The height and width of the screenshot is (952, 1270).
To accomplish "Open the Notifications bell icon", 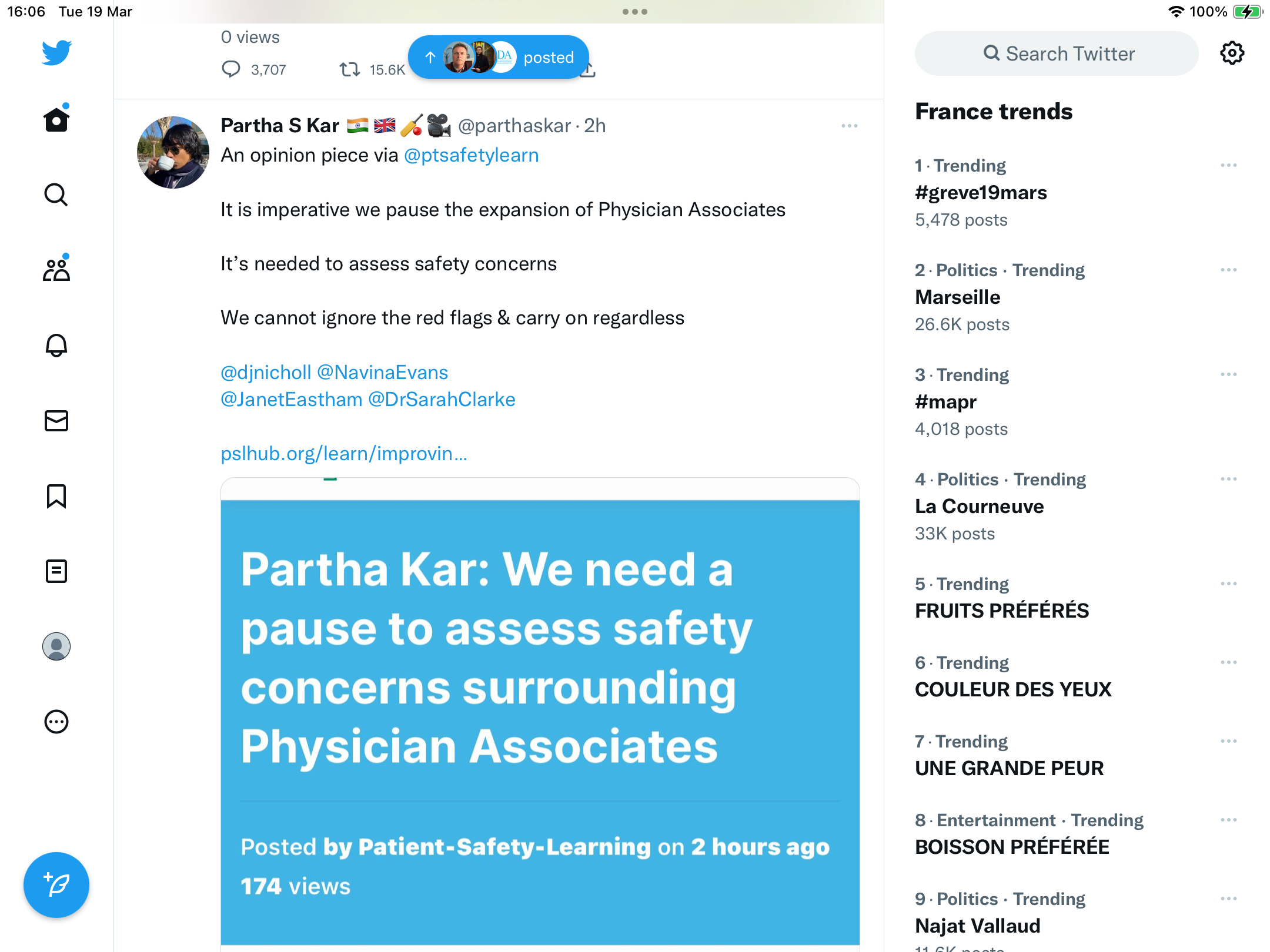I will (x=56, y=345).
